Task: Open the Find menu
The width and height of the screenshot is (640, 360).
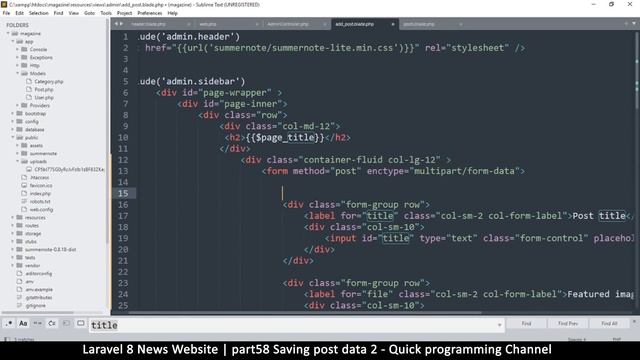Action: click(x=58, y=13)
